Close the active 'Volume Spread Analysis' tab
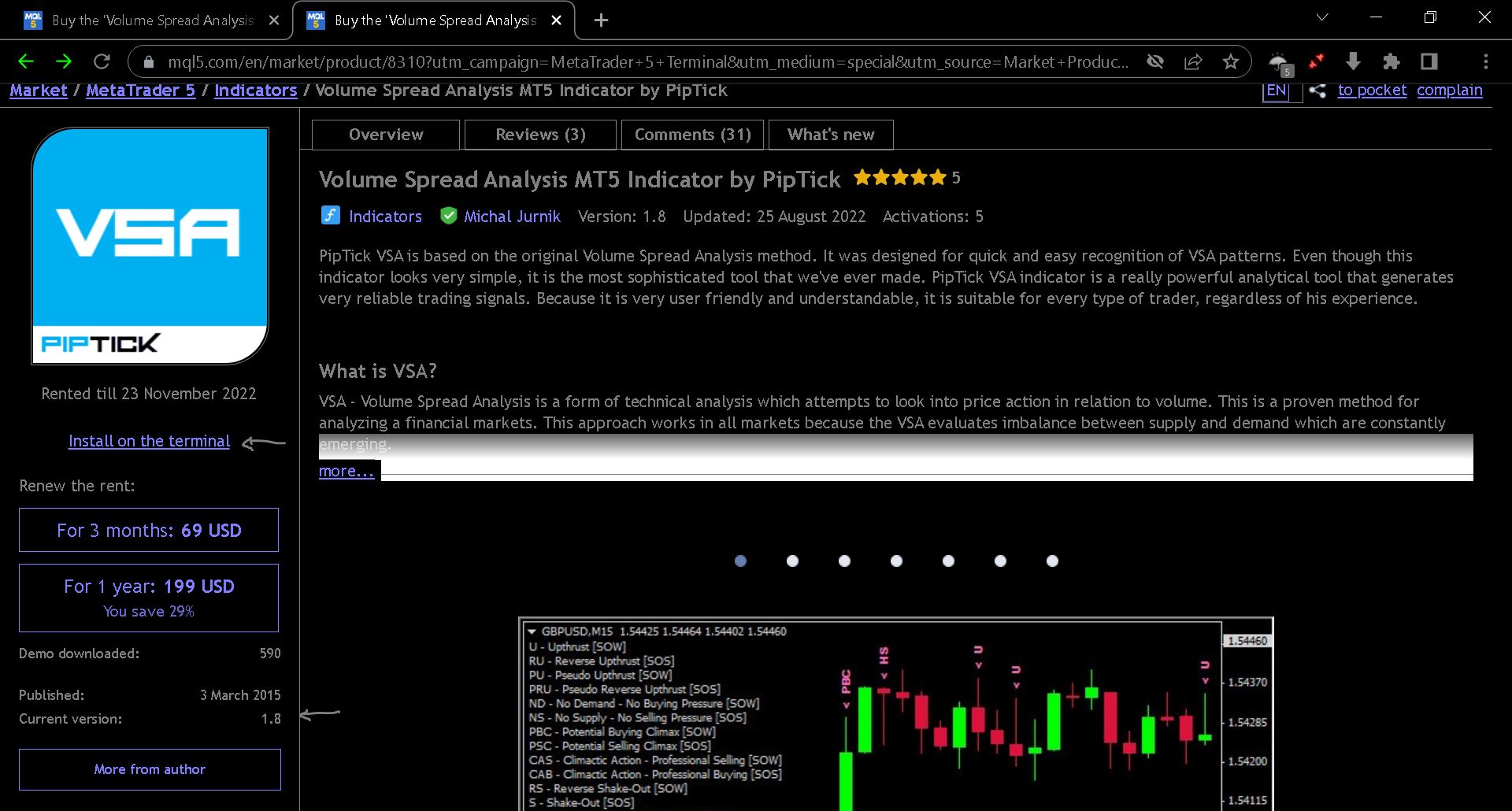Viewport: 1512px width, 811px height. [x=556, y=20]
